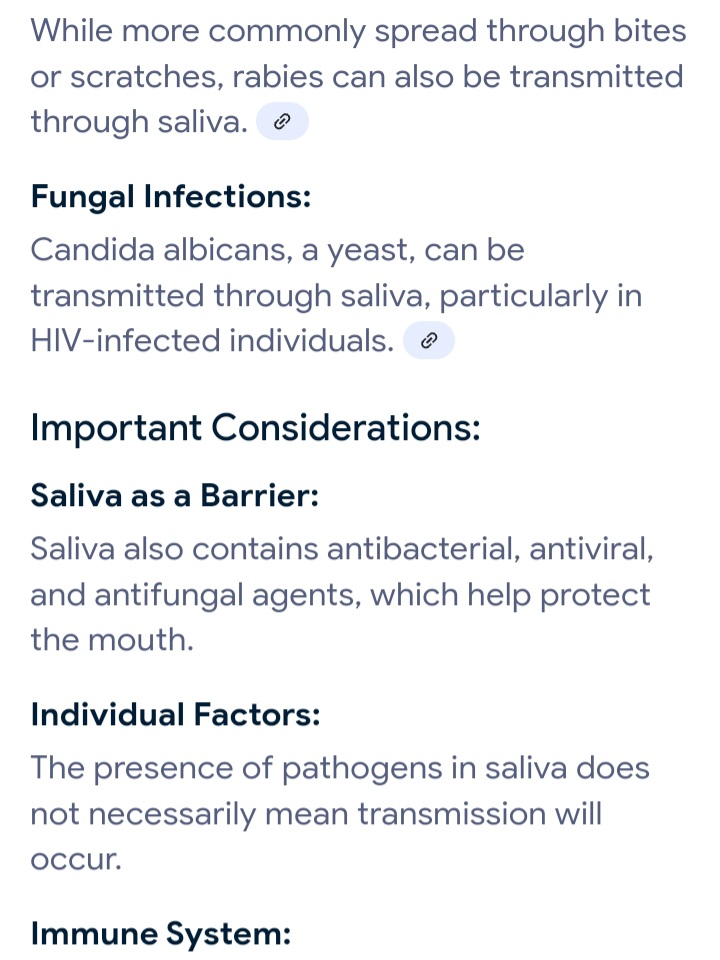Viewport: 720px width, 960px height.
Task: Select the Individual Factors heading
Action: (x=175, y=714)
